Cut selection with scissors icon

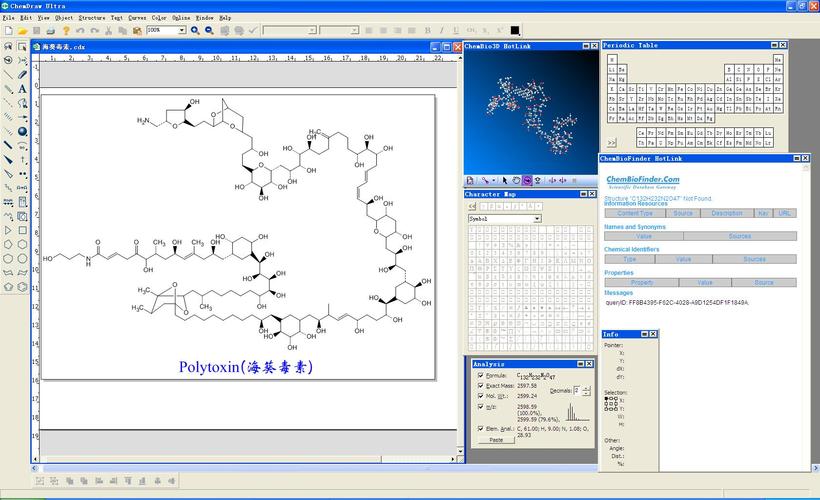(108, 31)
